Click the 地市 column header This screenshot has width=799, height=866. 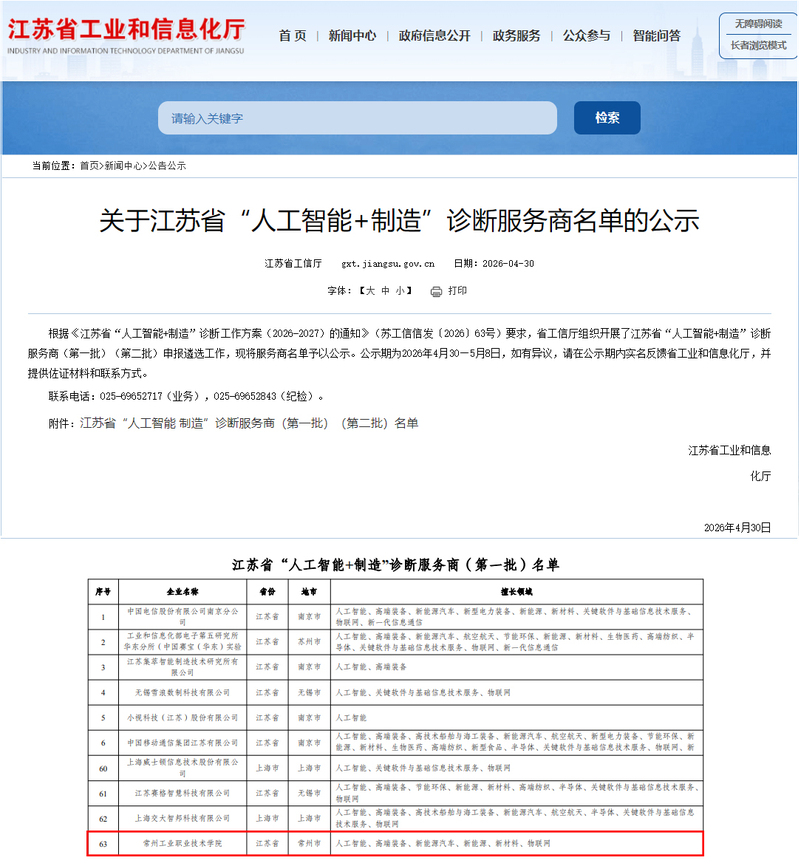(x=309, y=592)
